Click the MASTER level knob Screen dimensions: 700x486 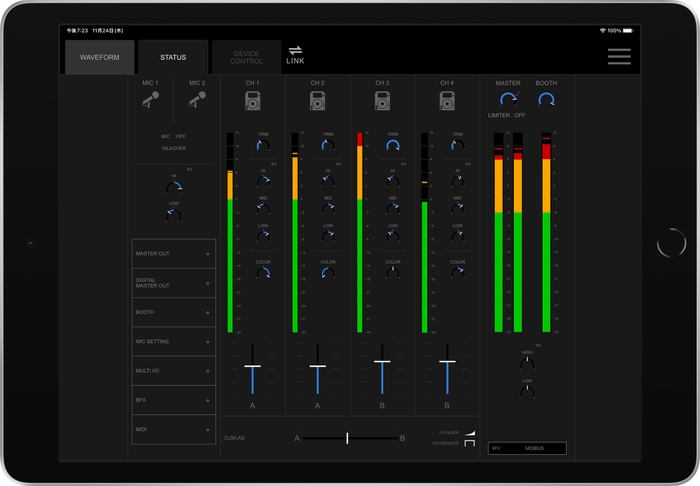(508, 99)
